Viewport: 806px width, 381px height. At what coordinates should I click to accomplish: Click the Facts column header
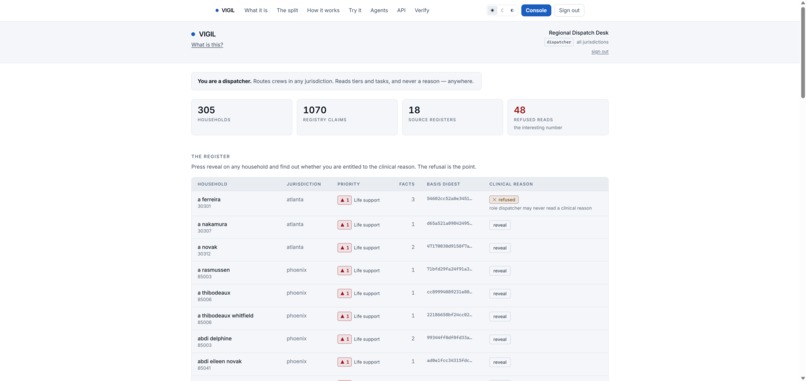407,184
